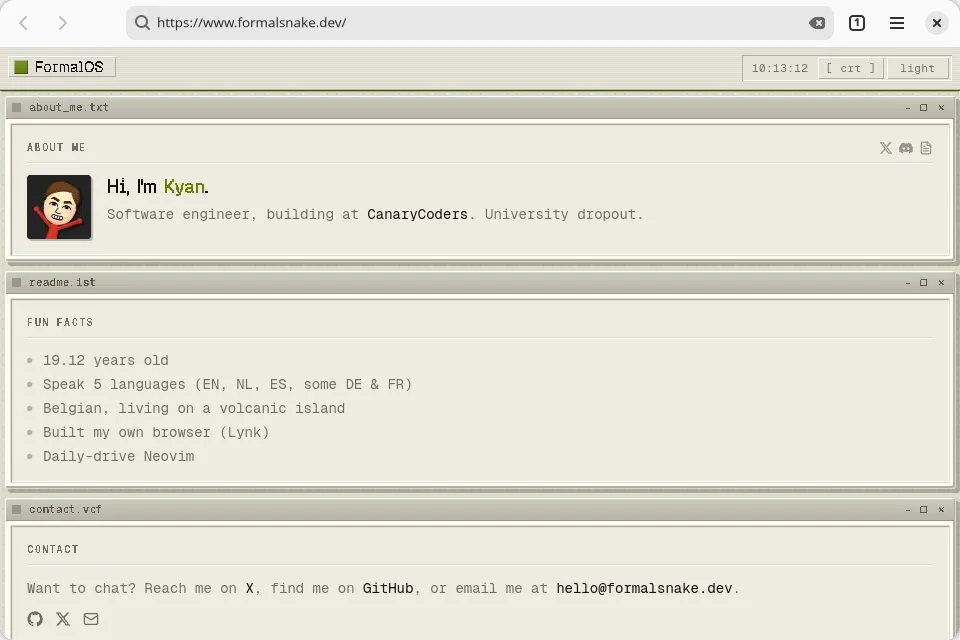Open the document/resume icon in About Me
The height and width of the screenshot is (640, 960).
pos(926,148)
